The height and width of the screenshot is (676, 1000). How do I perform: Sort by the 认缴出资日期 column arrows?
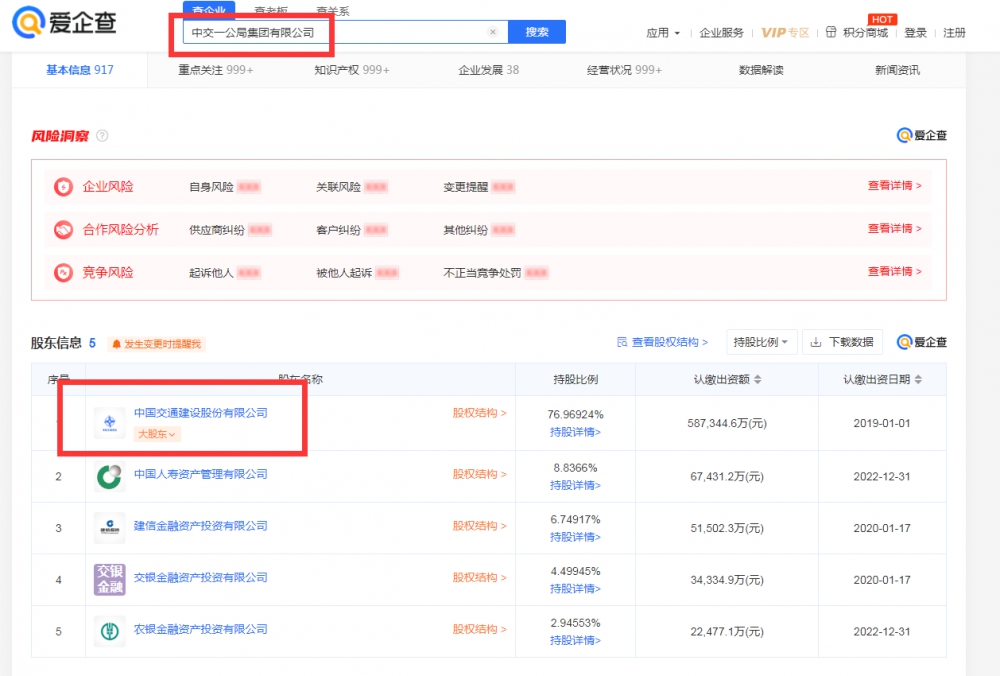[x=918, y=379]
